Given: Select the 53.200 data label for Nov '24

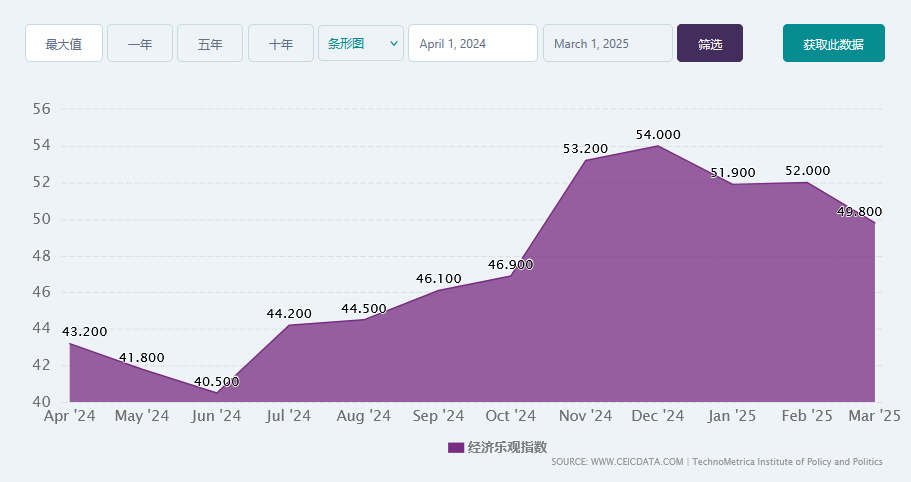Looking at the screenshot, I should tap(585, 149).
